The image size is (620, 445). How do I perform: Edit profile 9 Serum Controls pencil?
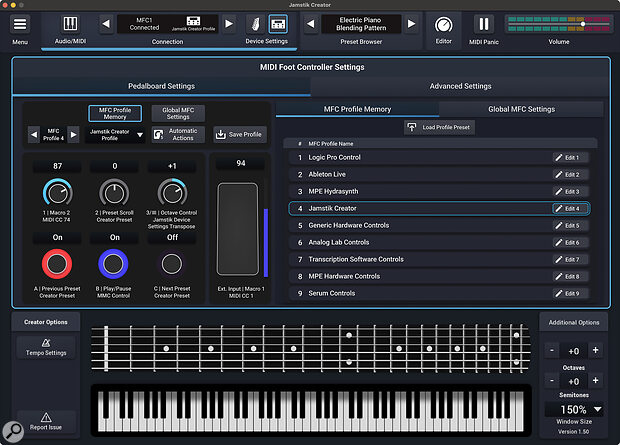[x=571, y=294]
